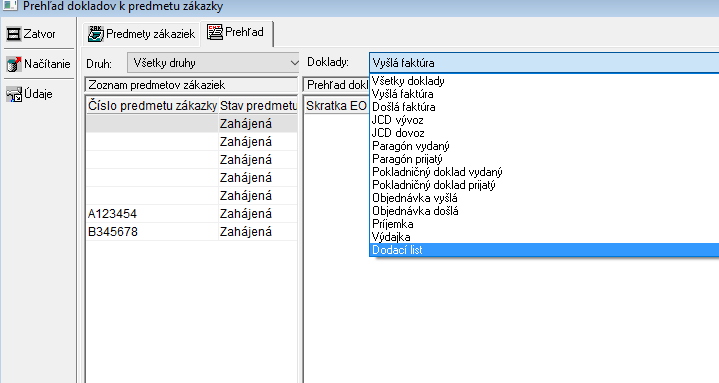Click the window title bar app icon
This screenshot has width=719, height=383.
tap(10, 6)
